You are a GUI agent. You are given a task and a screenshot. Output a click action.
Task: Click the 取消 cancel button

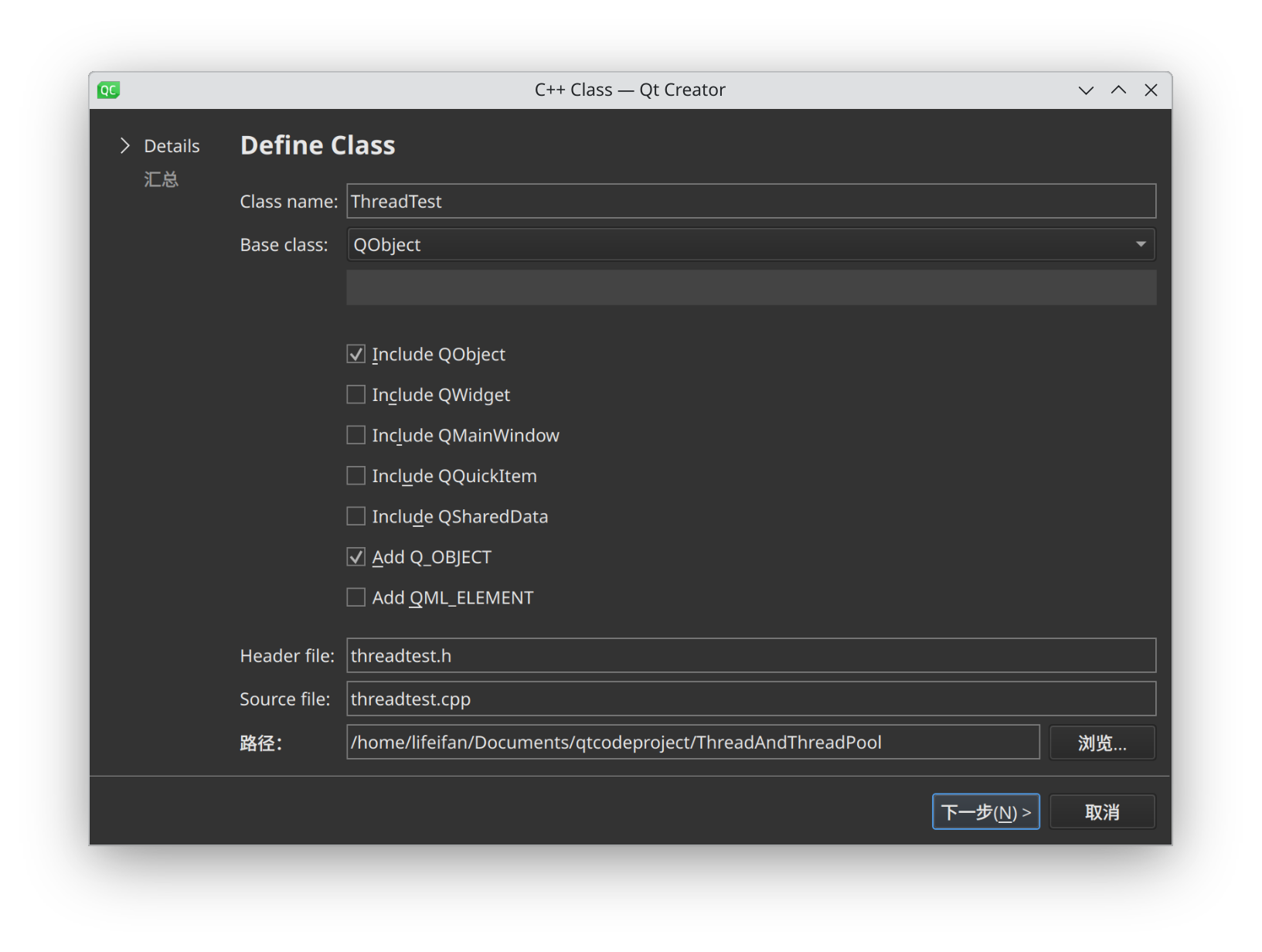point(1102,811)
